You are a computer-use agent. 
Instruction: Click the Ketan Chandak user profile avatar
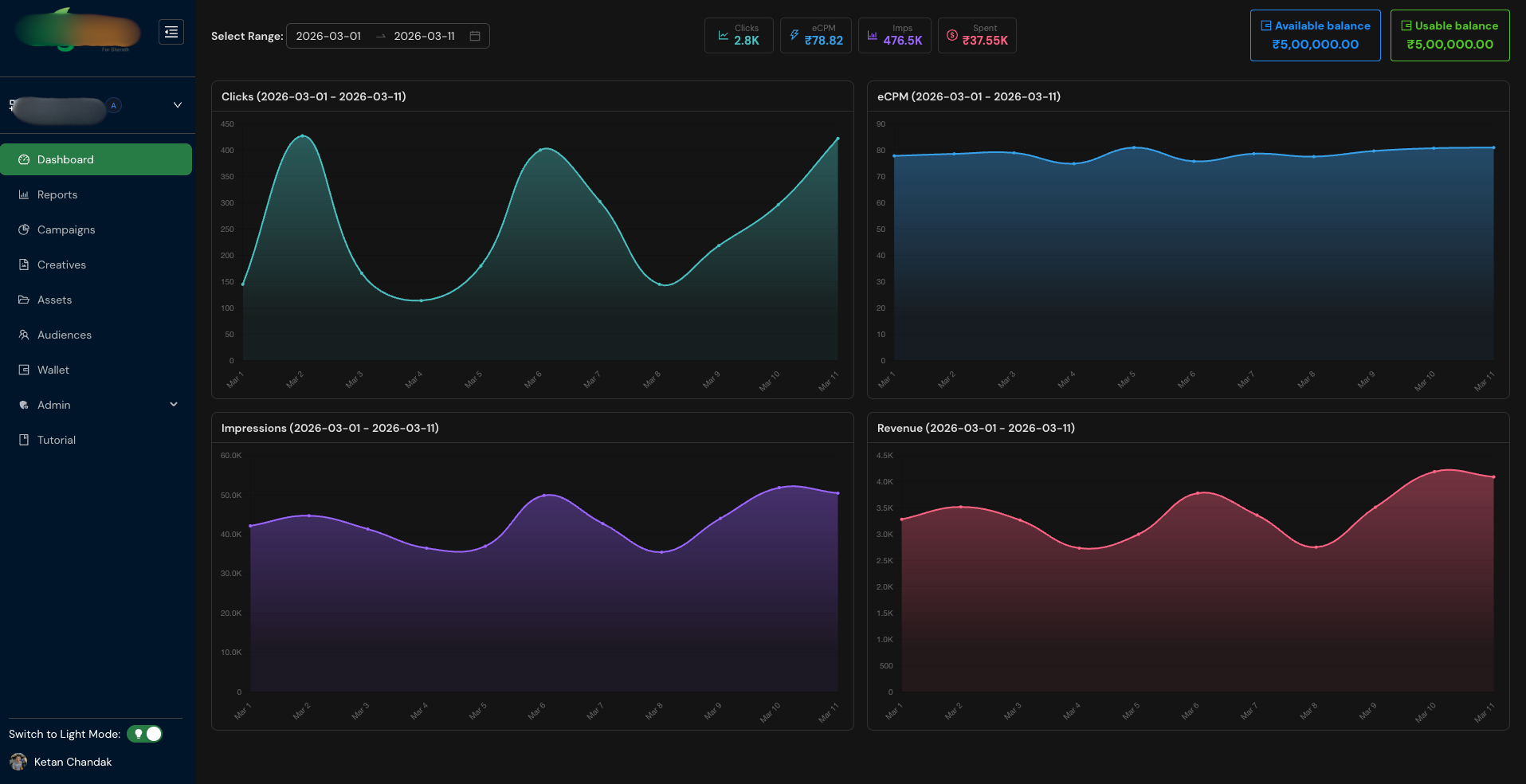[x=18, y=762]
